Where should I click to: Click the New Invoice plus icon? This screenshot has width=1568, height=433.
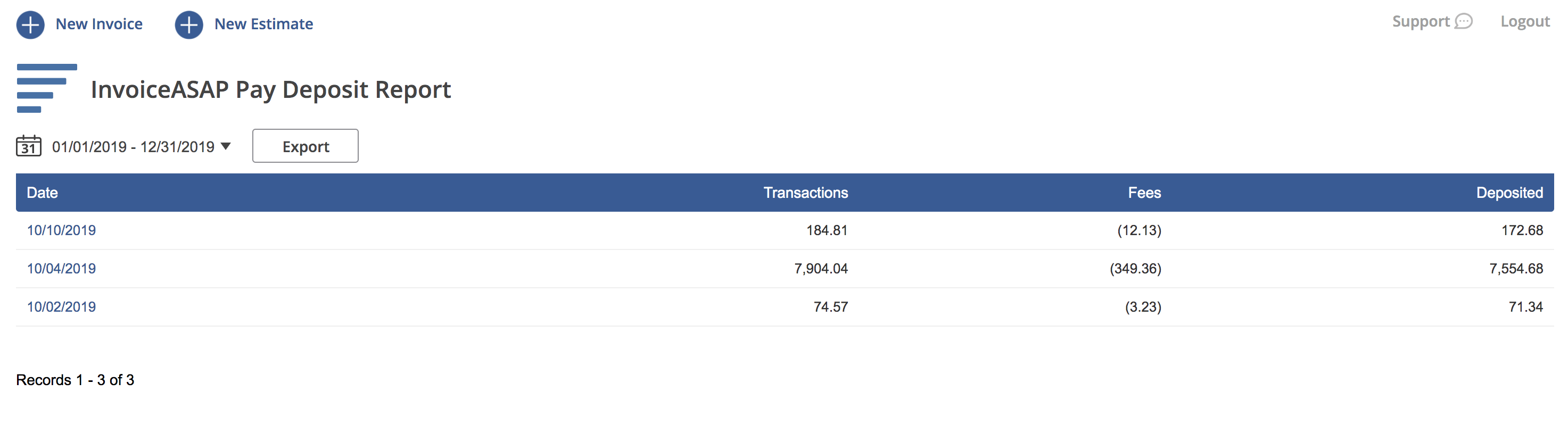(x=30, y=25)
